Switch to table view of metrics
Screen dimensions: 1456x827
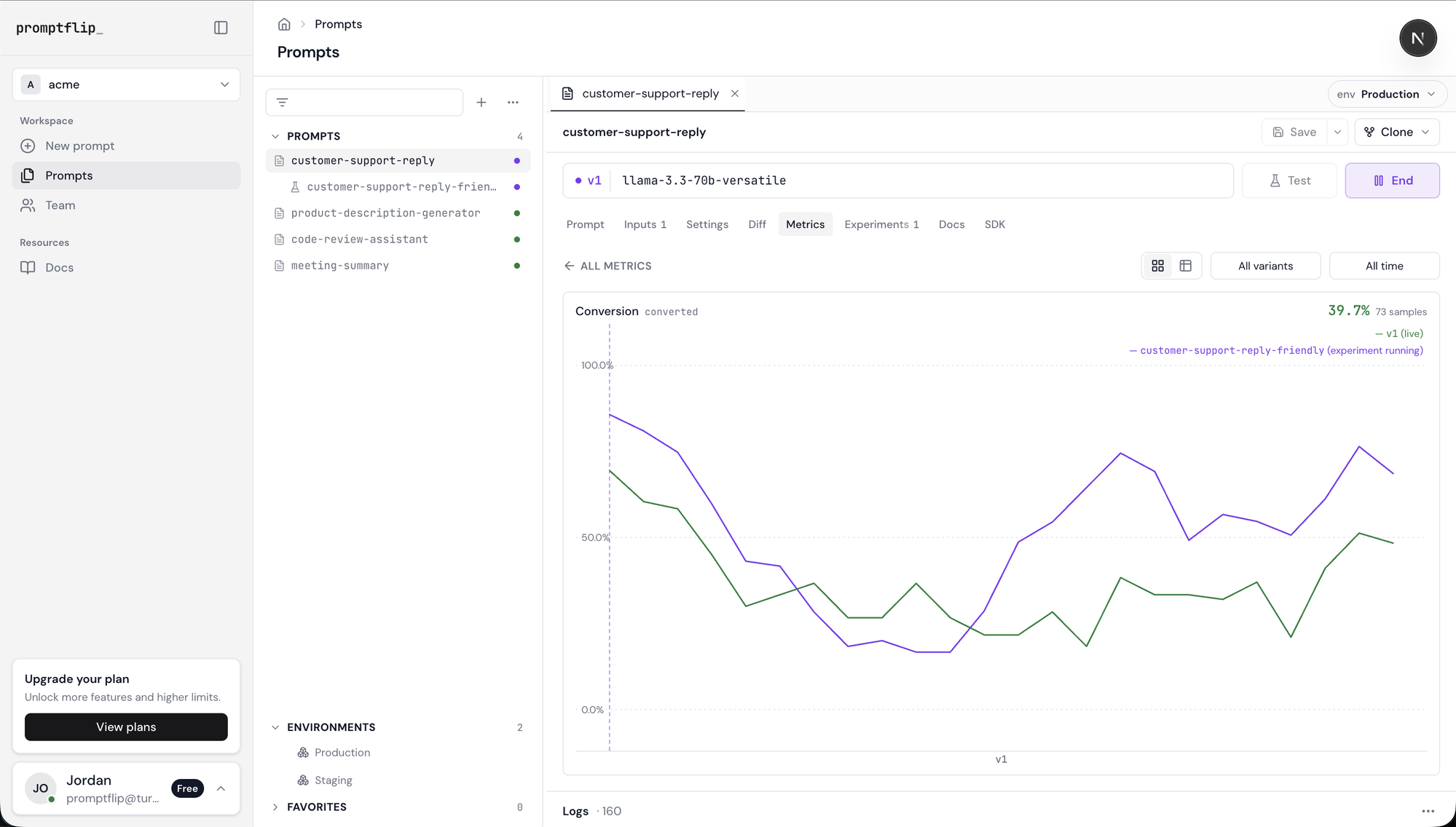click(x=1185, y=266)
